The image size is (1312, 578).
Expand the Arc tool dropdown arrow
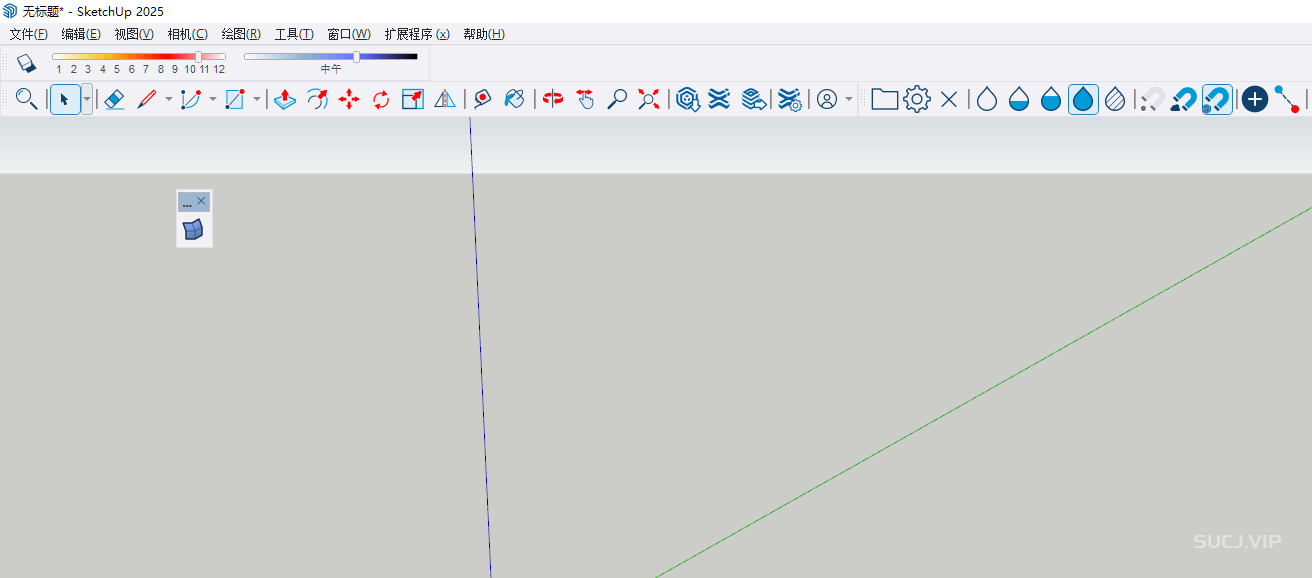click(212, 99)
